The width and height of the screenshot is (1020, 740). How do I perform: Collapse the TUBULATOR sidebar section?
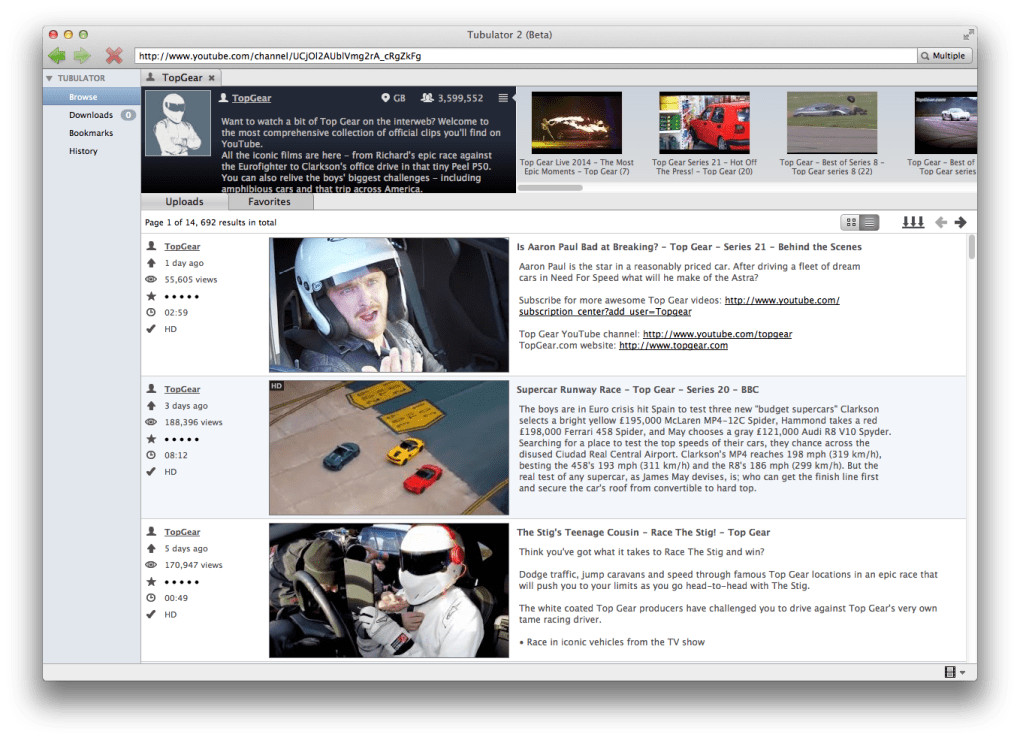49,78
